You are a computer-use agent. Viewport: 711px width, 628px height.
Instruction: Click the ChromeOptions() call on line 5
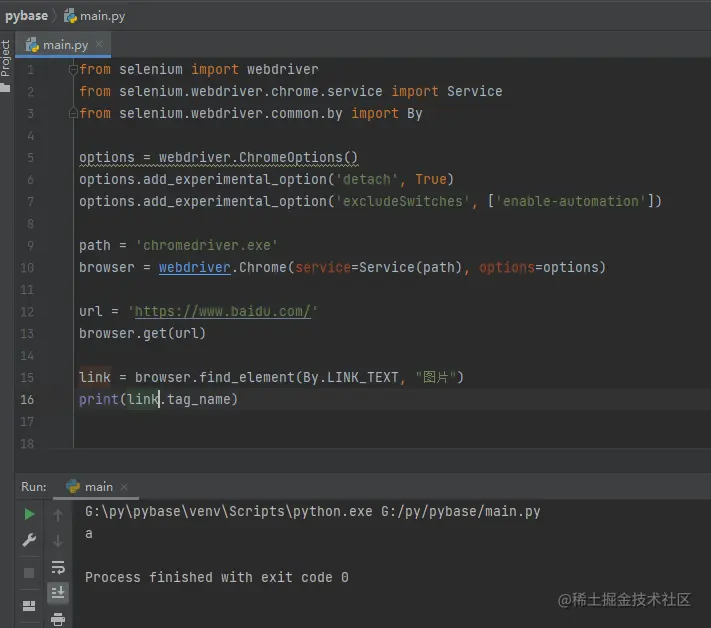(x=298, y=157)
